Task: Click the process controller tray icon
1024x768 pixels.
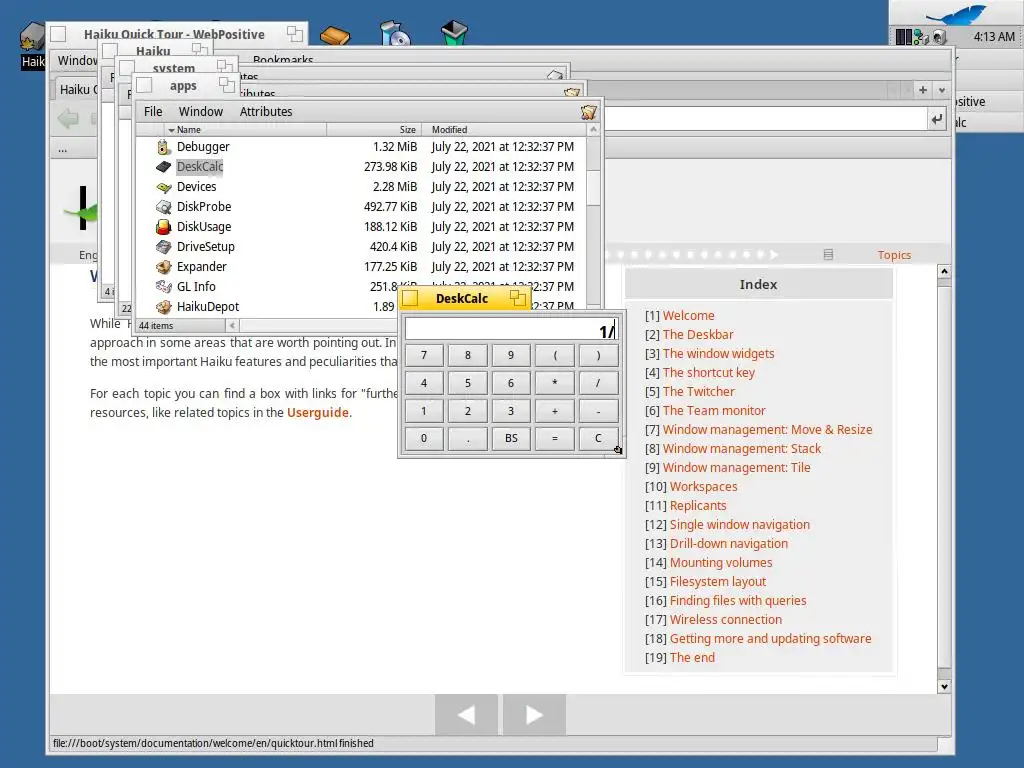Action: pos(904,37)
